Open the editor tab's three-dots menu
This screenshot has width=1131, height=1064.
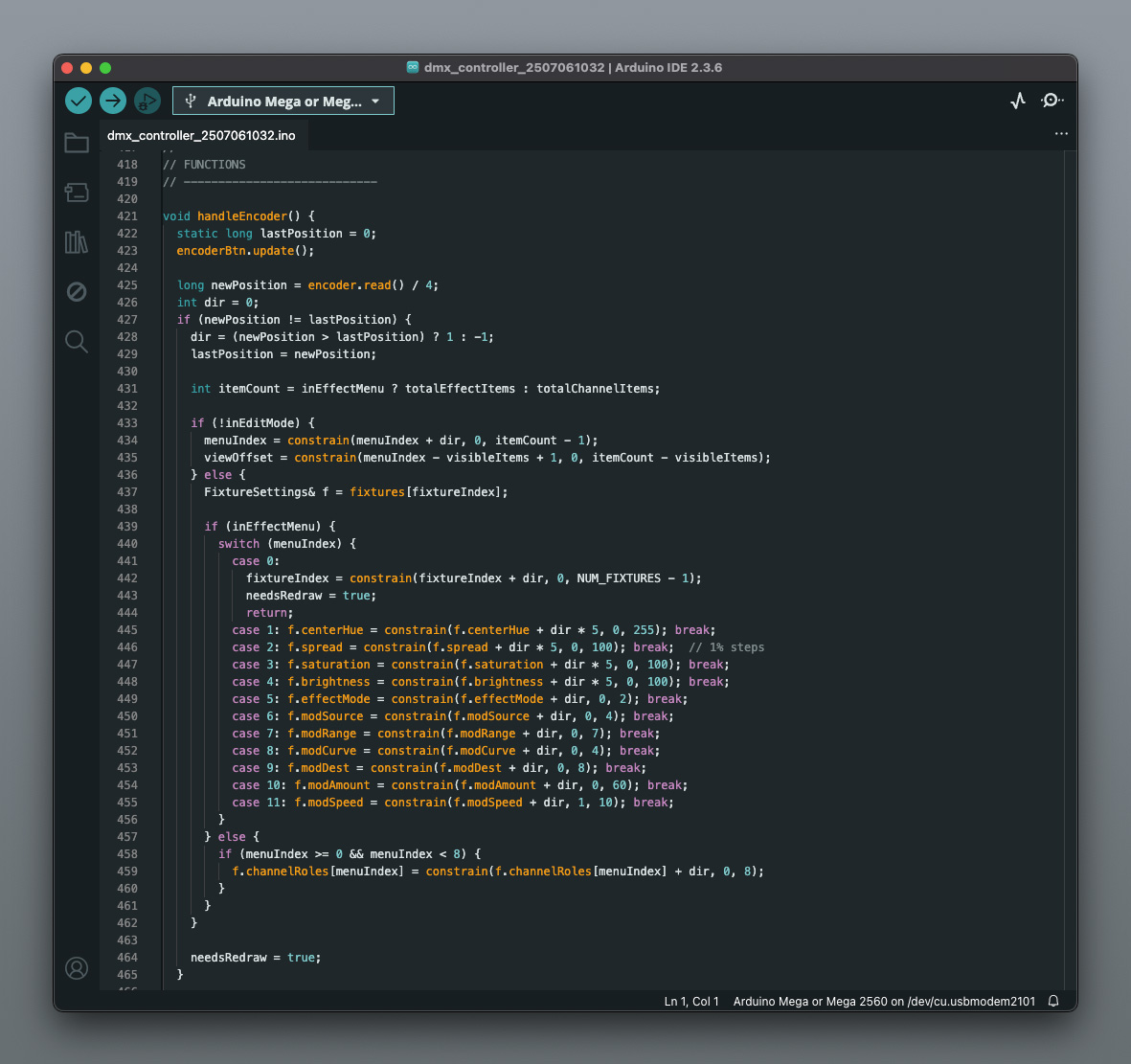click(x=1061, y=134)
